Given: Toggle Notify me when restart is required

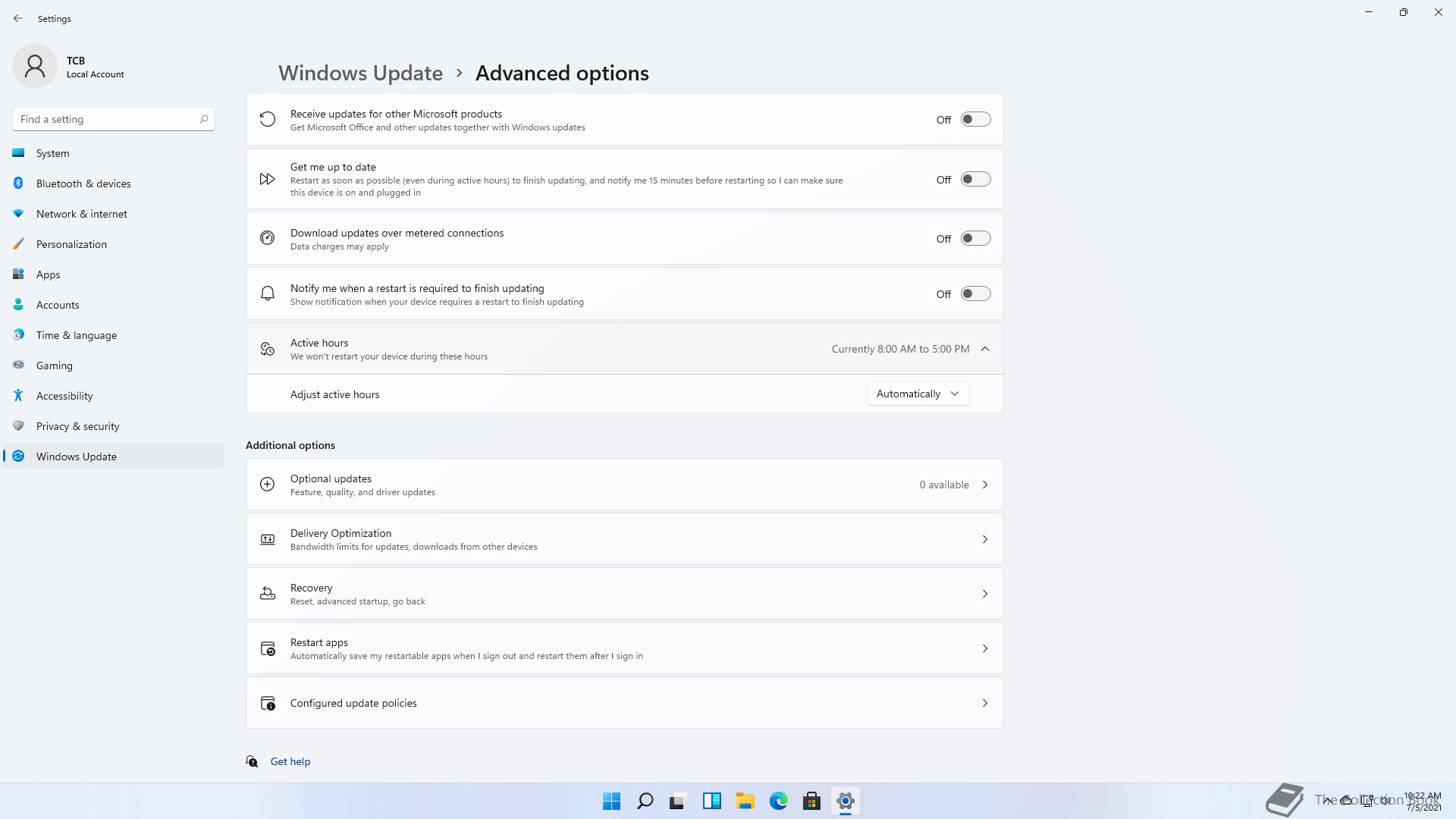Looking at the screenshot, I should [975, 294].
